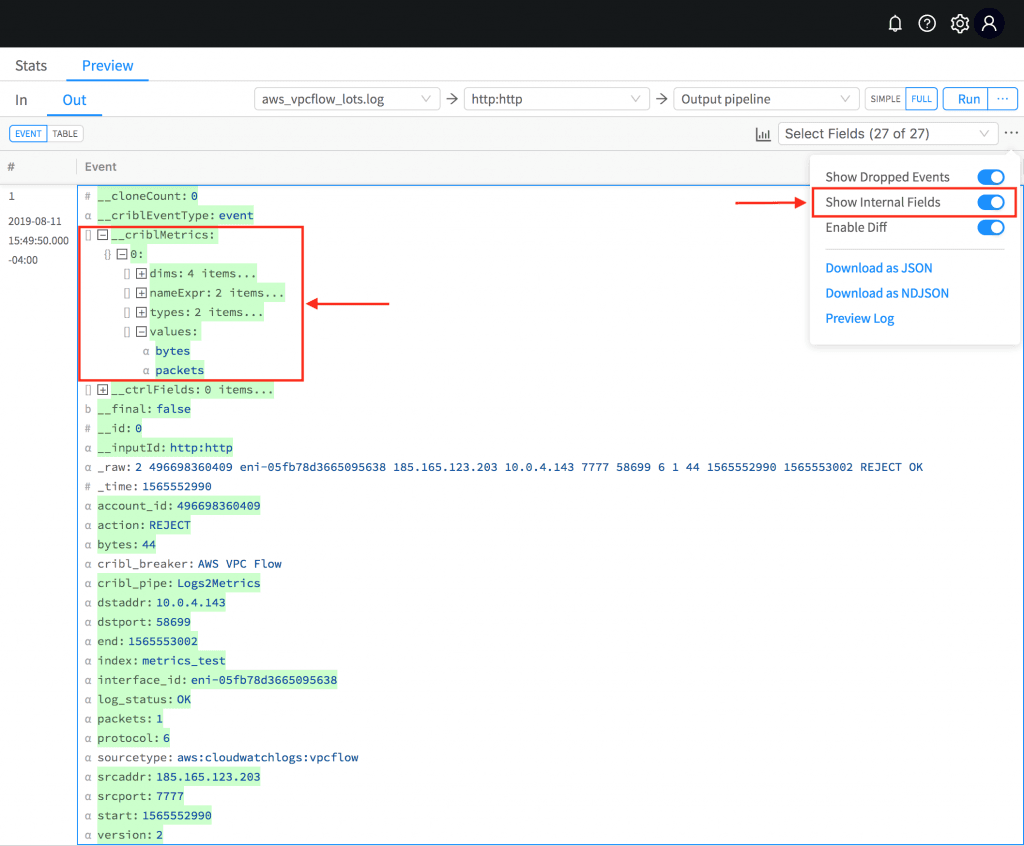Open the settings gear
Image resolution: width=1024 pixels, height=846 pixels.
coord(959,23)
